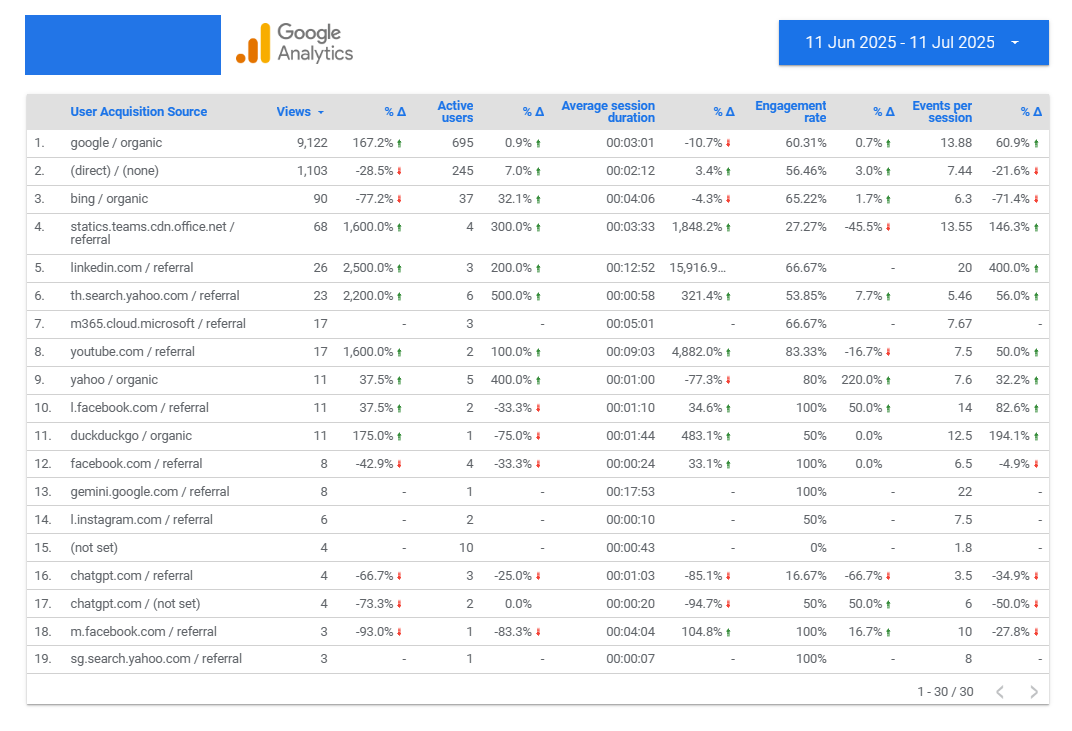Click the 00:03:01 duration for google / organic
This screenshot has height=731, width=1072.
pyautogui.click(x=630, y=143)
